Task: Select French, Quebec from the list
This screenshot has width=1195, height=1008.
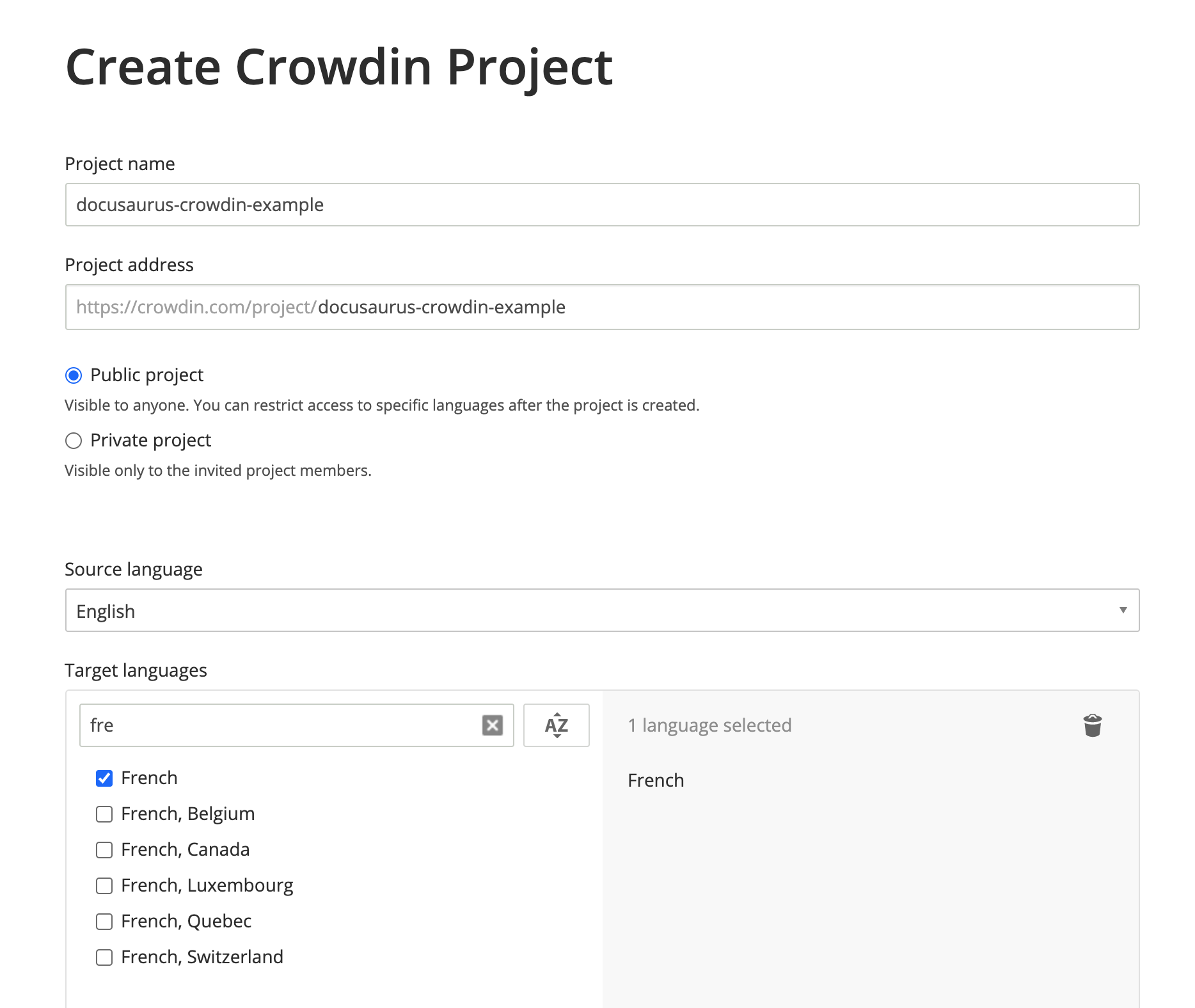Action: (104, 922)
